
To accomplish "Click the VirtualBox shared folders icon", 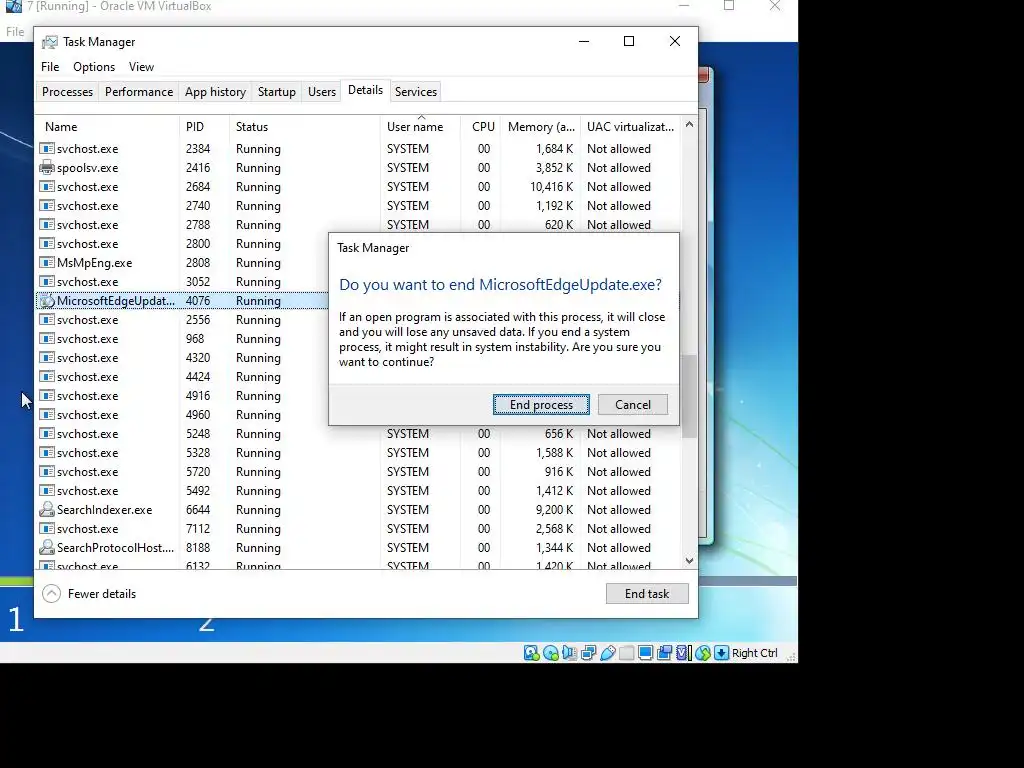I will tap(626, 653).
